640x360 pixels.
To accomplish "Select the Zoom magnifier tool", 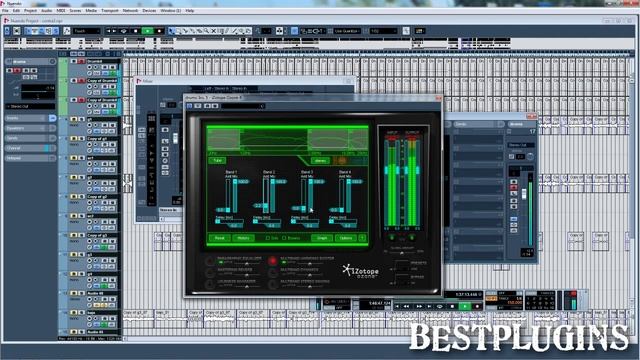I will (x=207, y=31).
